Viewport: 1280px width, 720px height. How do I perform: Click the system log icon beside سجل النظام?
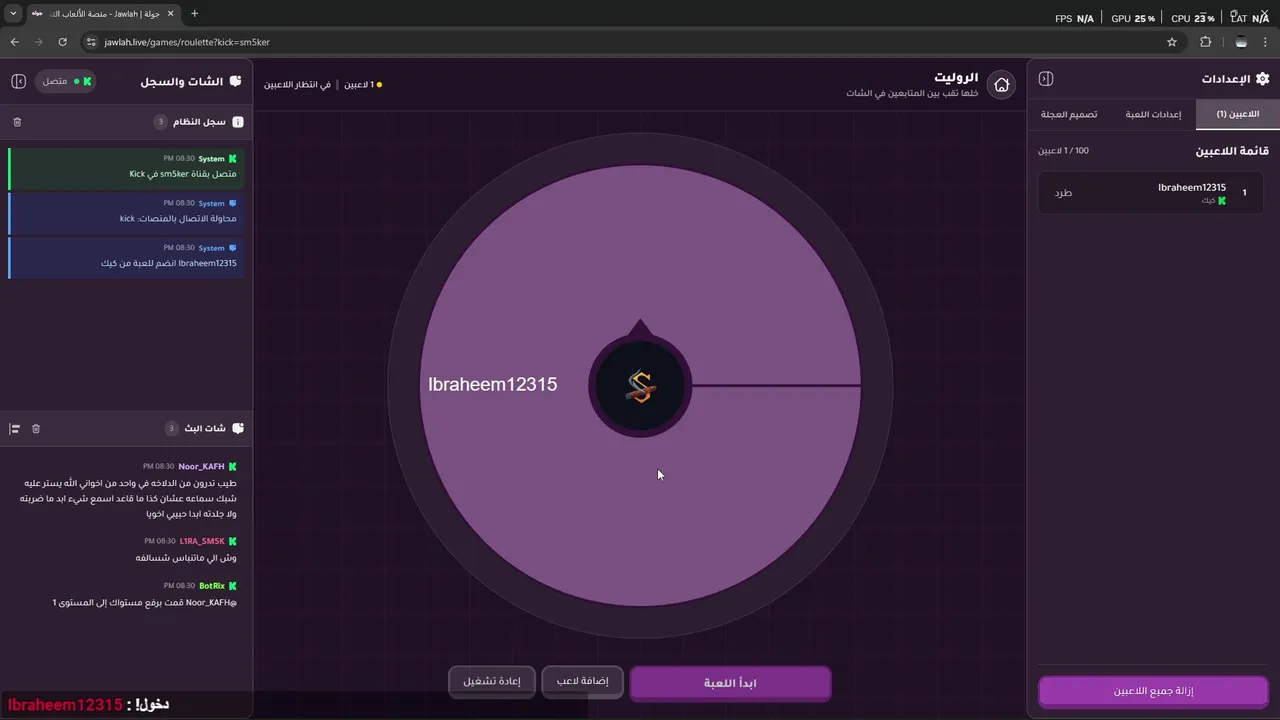(238, 122)
